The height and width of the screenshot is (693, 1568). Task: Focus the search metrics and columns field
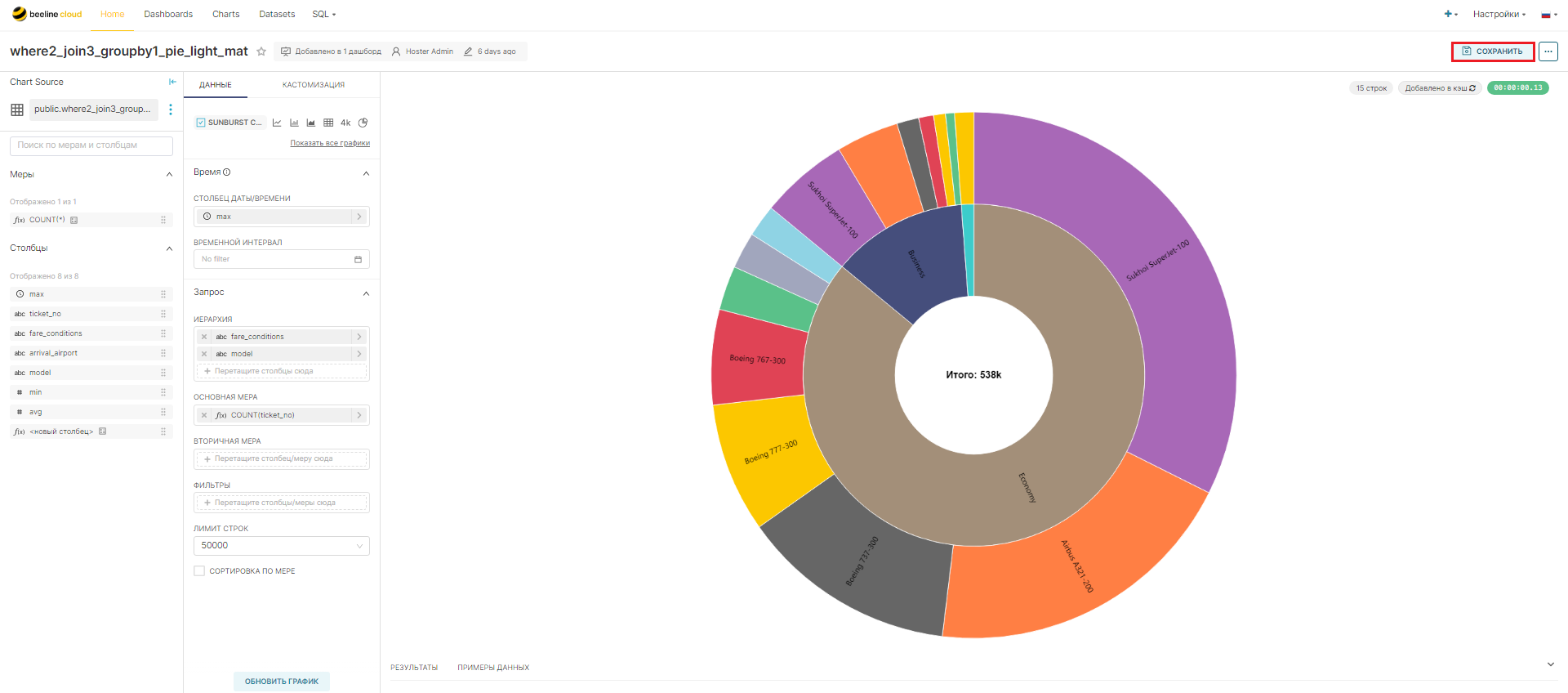(91, 145)
